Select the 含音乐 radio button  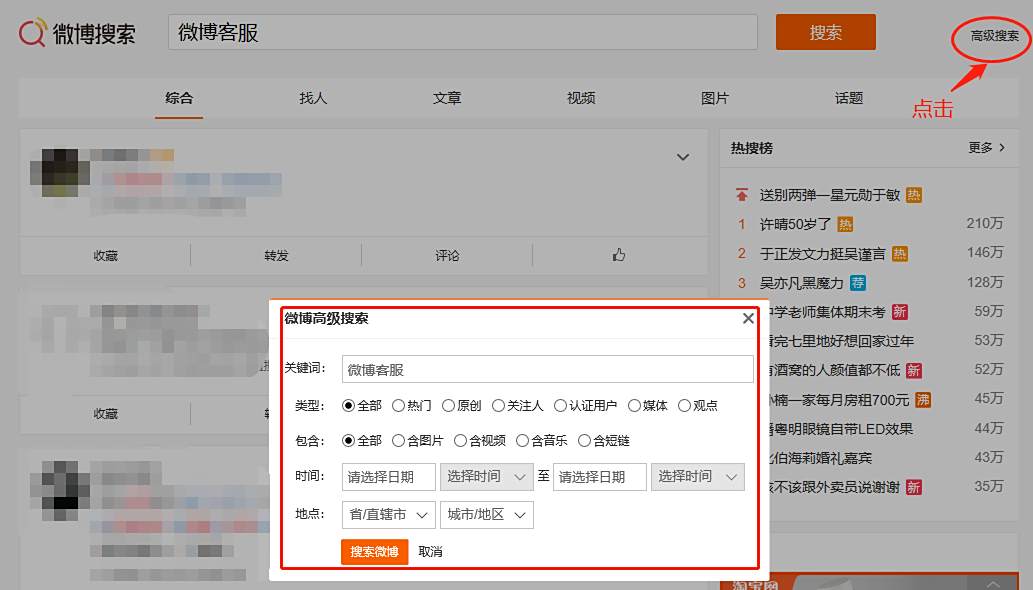(522, 441)
